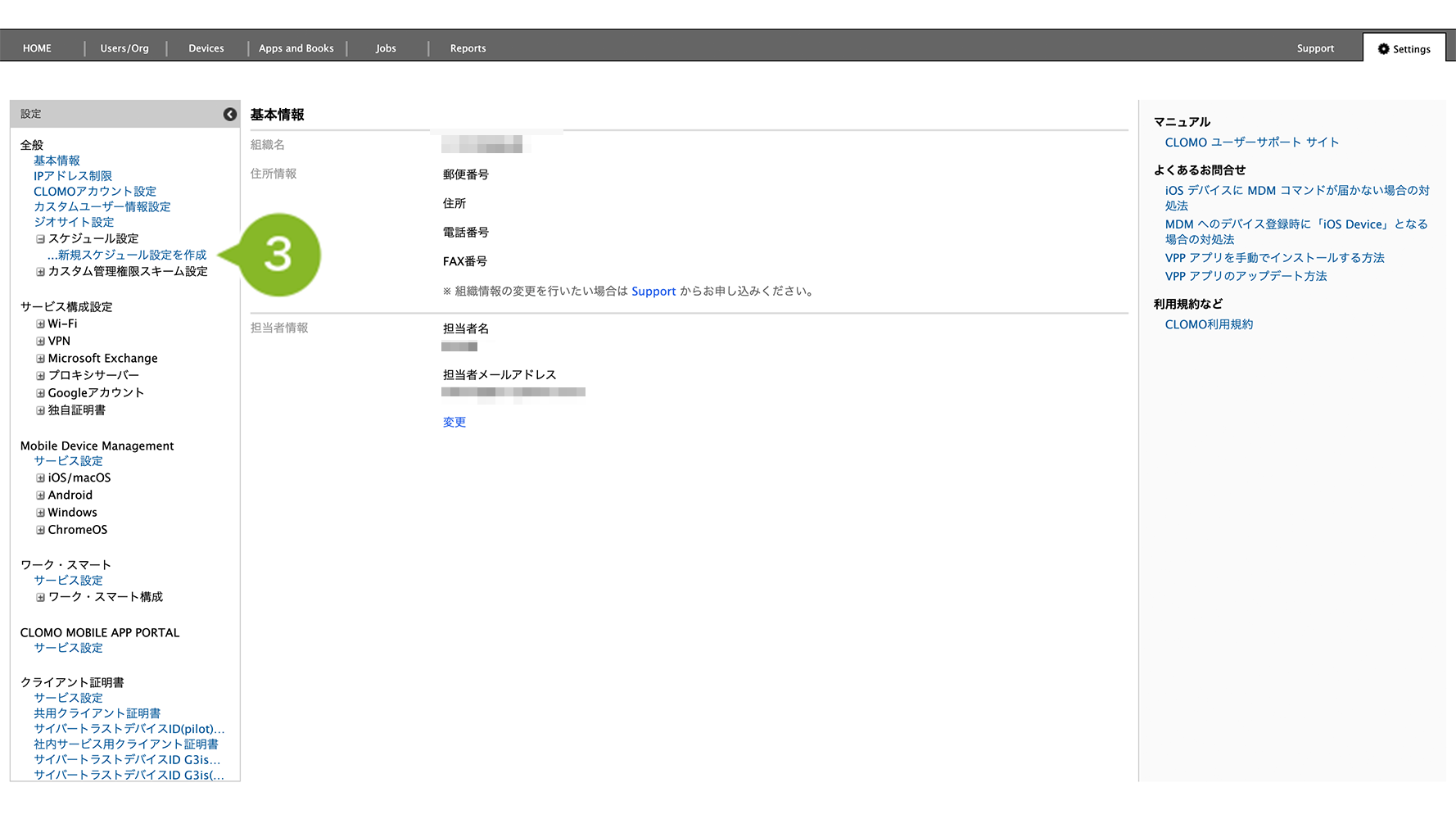Expand カスタム管理権限スキーム設定 tree node

point(40,272)
